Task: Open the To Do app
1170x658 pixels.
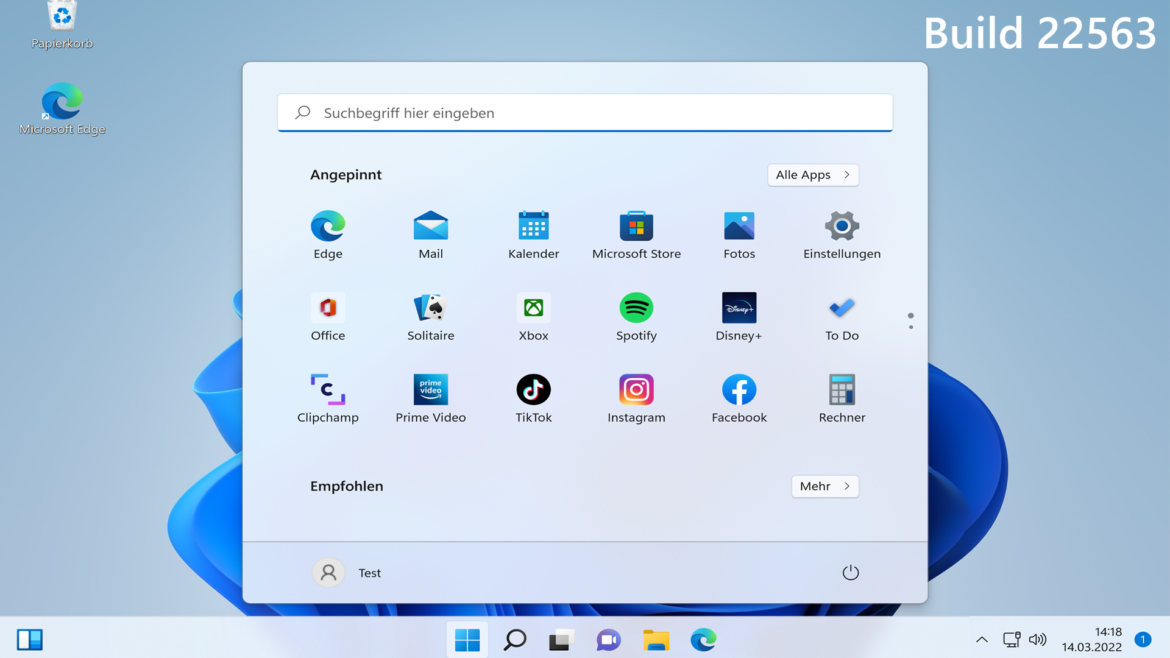Action: [x=841, y=309]
